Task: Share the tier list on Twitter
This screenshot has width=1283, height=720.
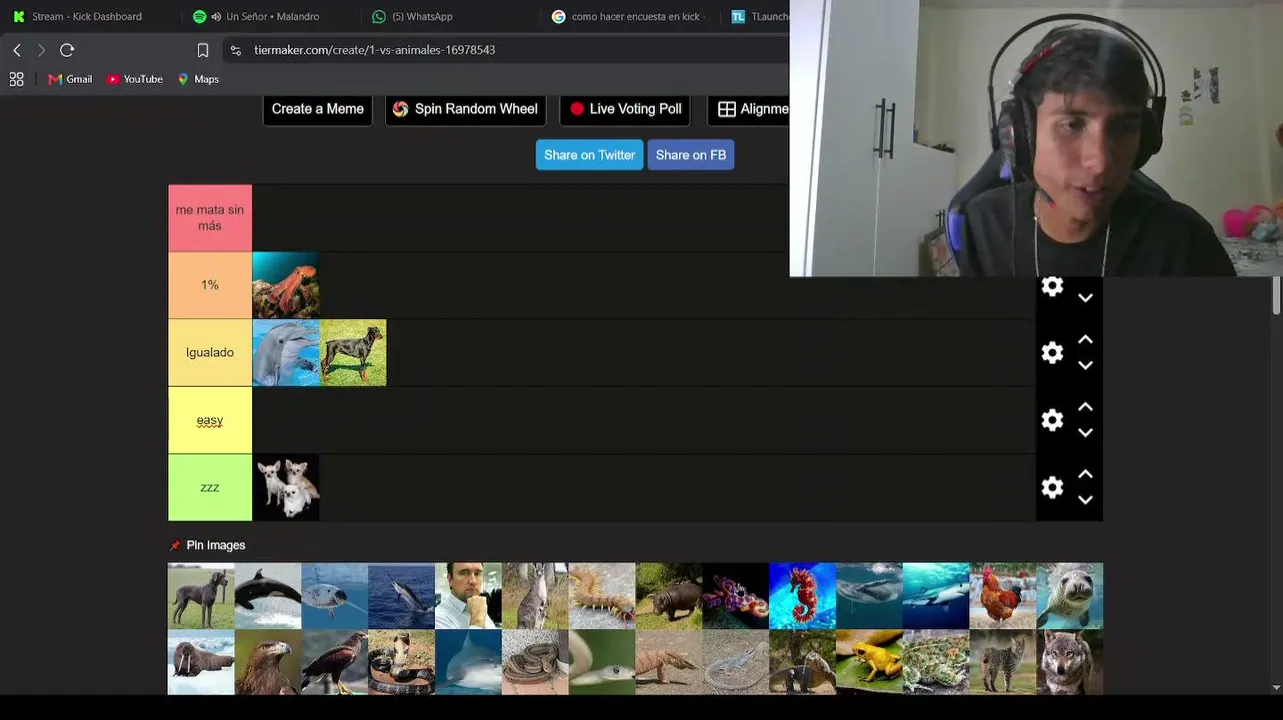Action: [589, 155]
